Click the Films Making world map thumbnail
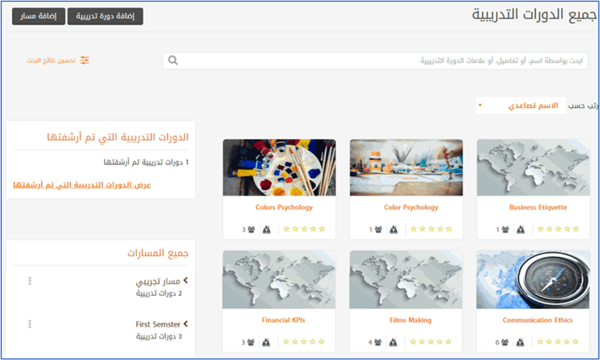600x360 pixels. tap(406, 280)
